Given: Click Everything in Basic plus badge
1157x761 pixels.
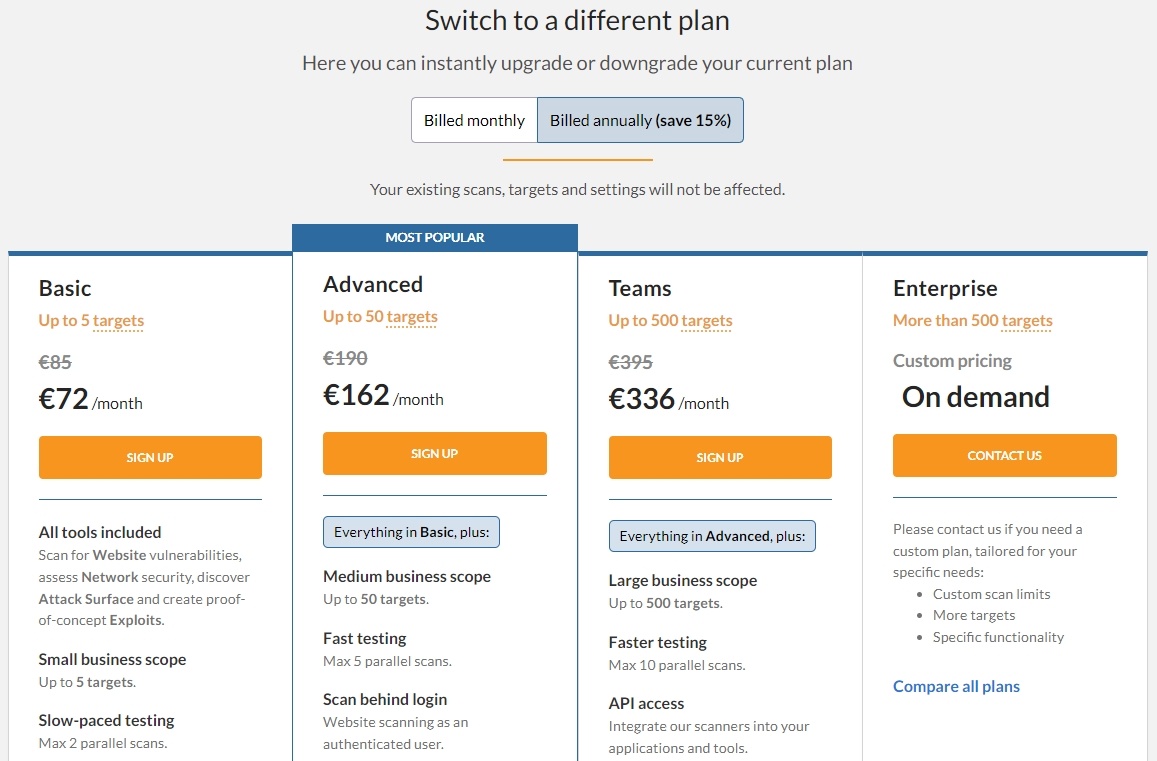Looking at the screenshot, I should point(411,532).
